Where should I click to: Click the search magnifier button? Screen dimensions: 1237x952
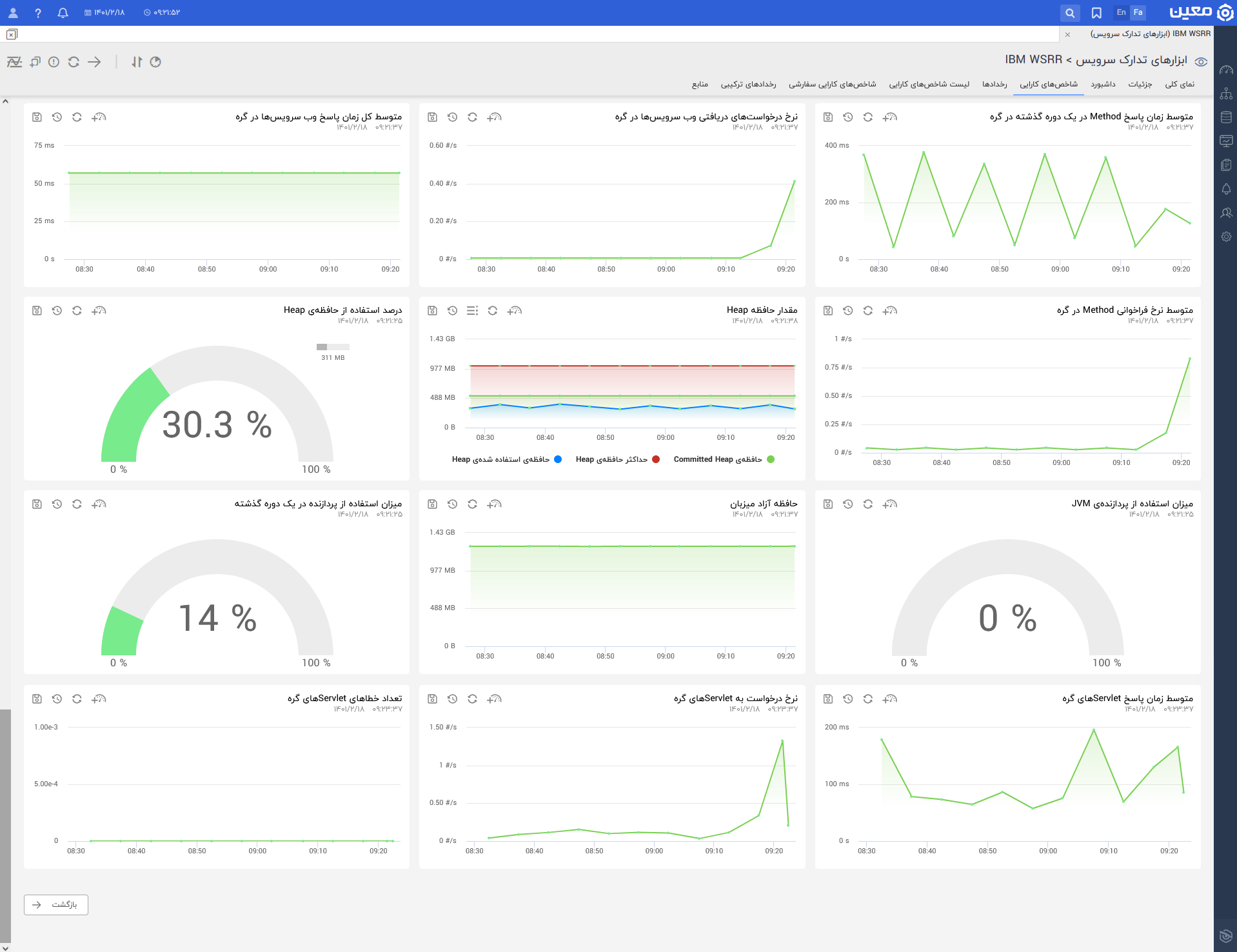click(1070, 12)
